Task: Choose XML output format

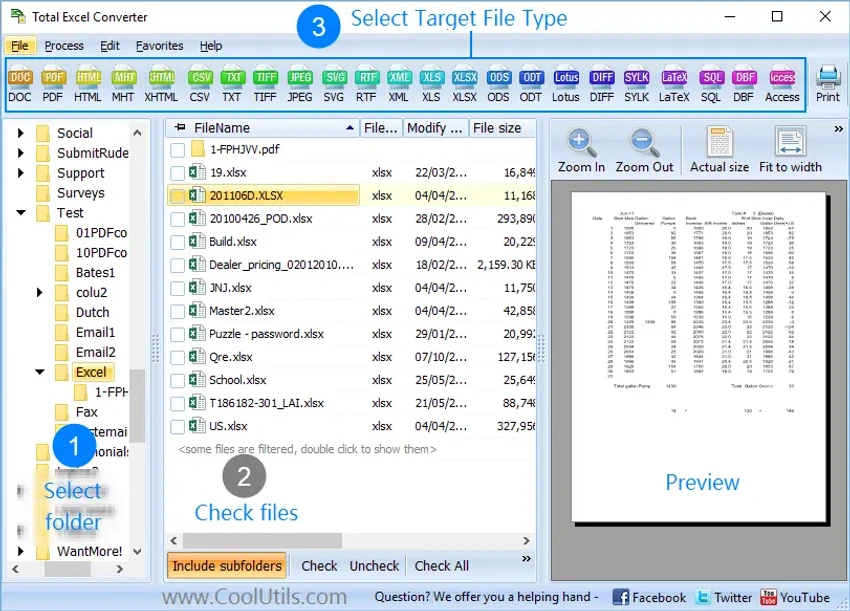Action: point(399,85)
